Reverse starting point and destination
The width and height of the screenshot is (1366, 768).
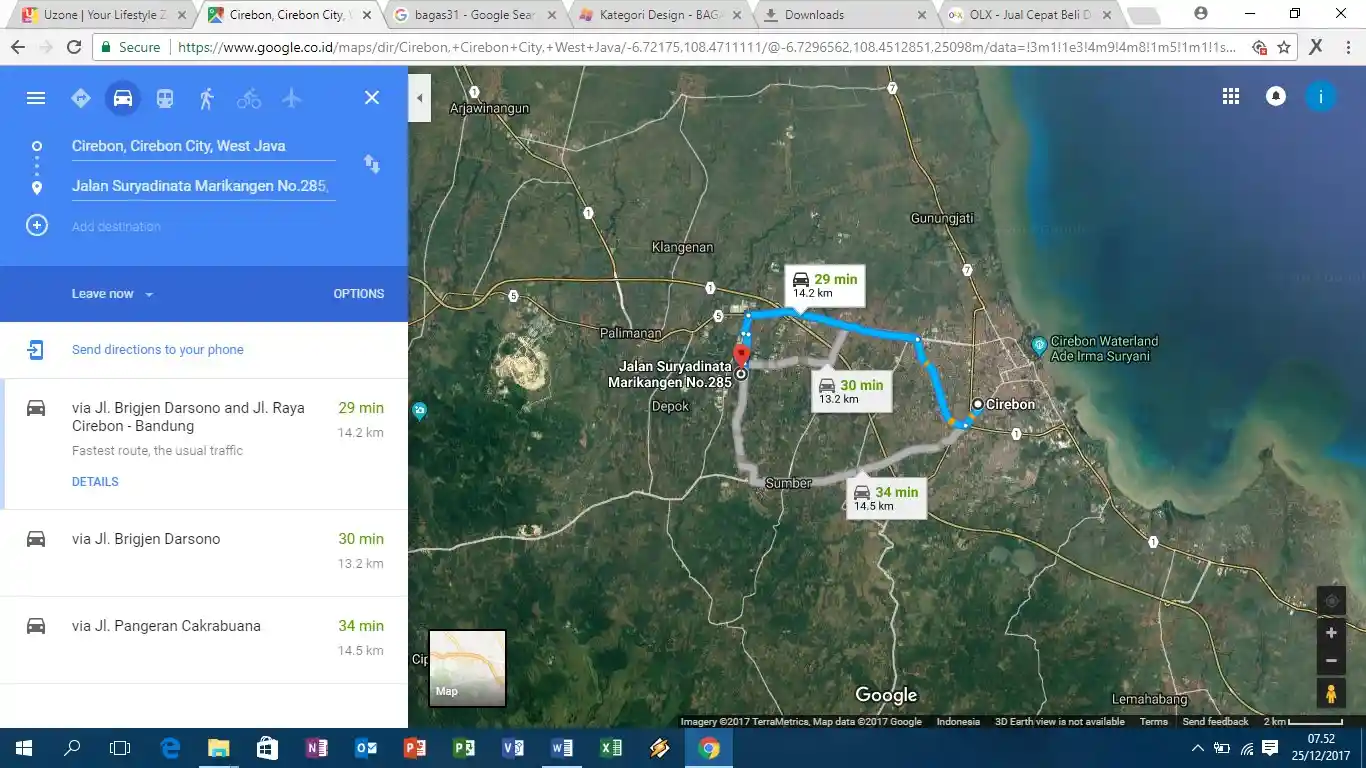tap(372, 164)
